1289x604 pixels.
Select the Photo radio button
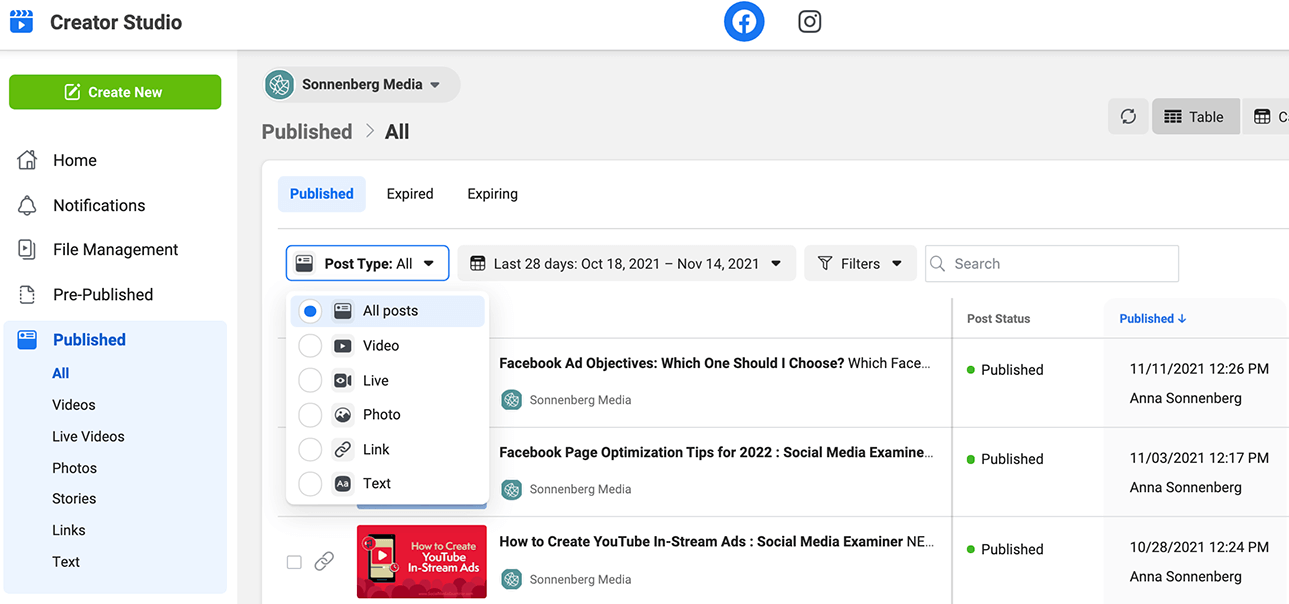pos(310,415)
